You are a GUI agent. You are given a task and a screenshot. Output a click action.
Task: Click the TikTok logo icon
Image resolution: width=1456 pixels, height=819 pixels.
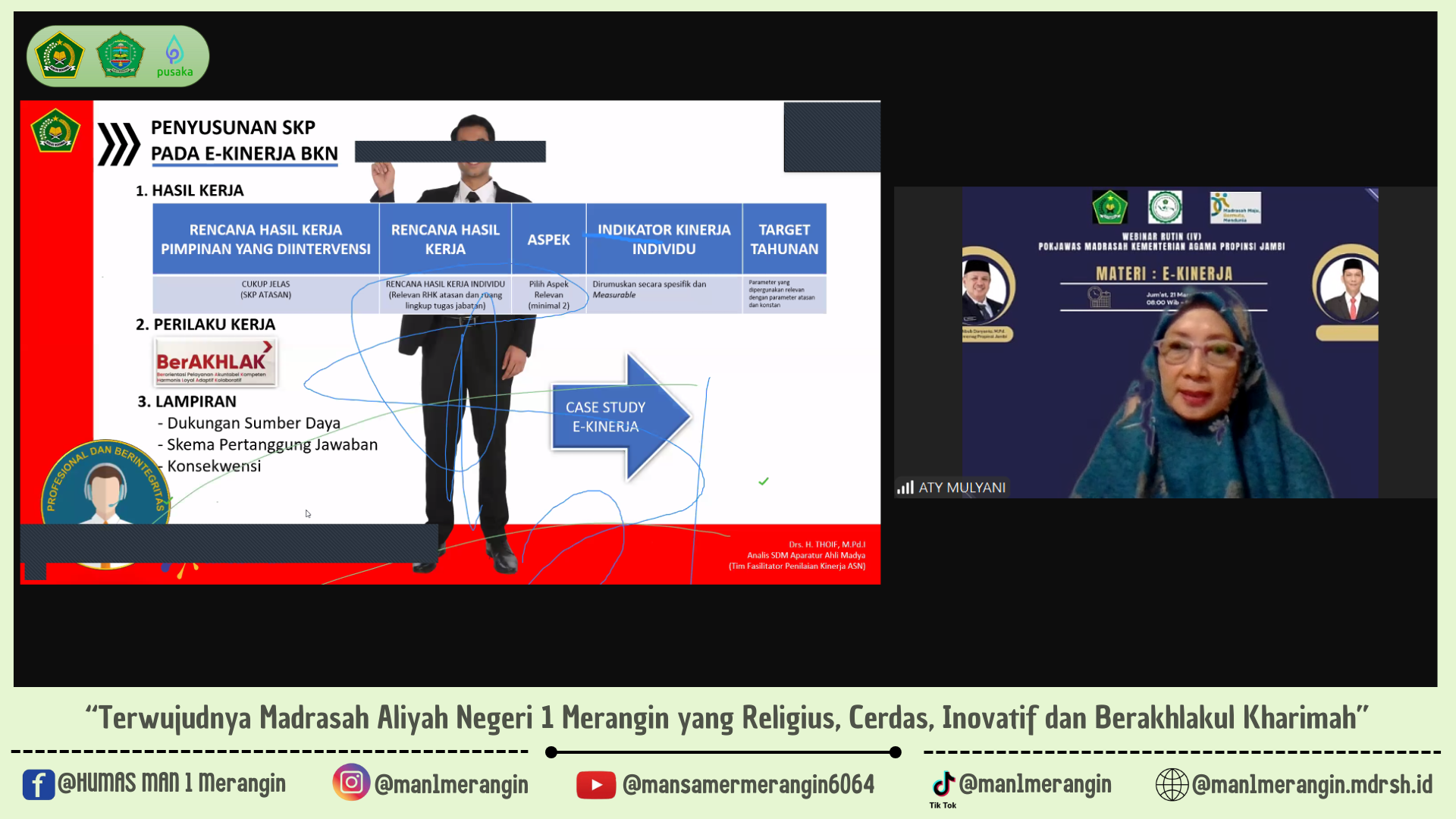tap(943, 783)
